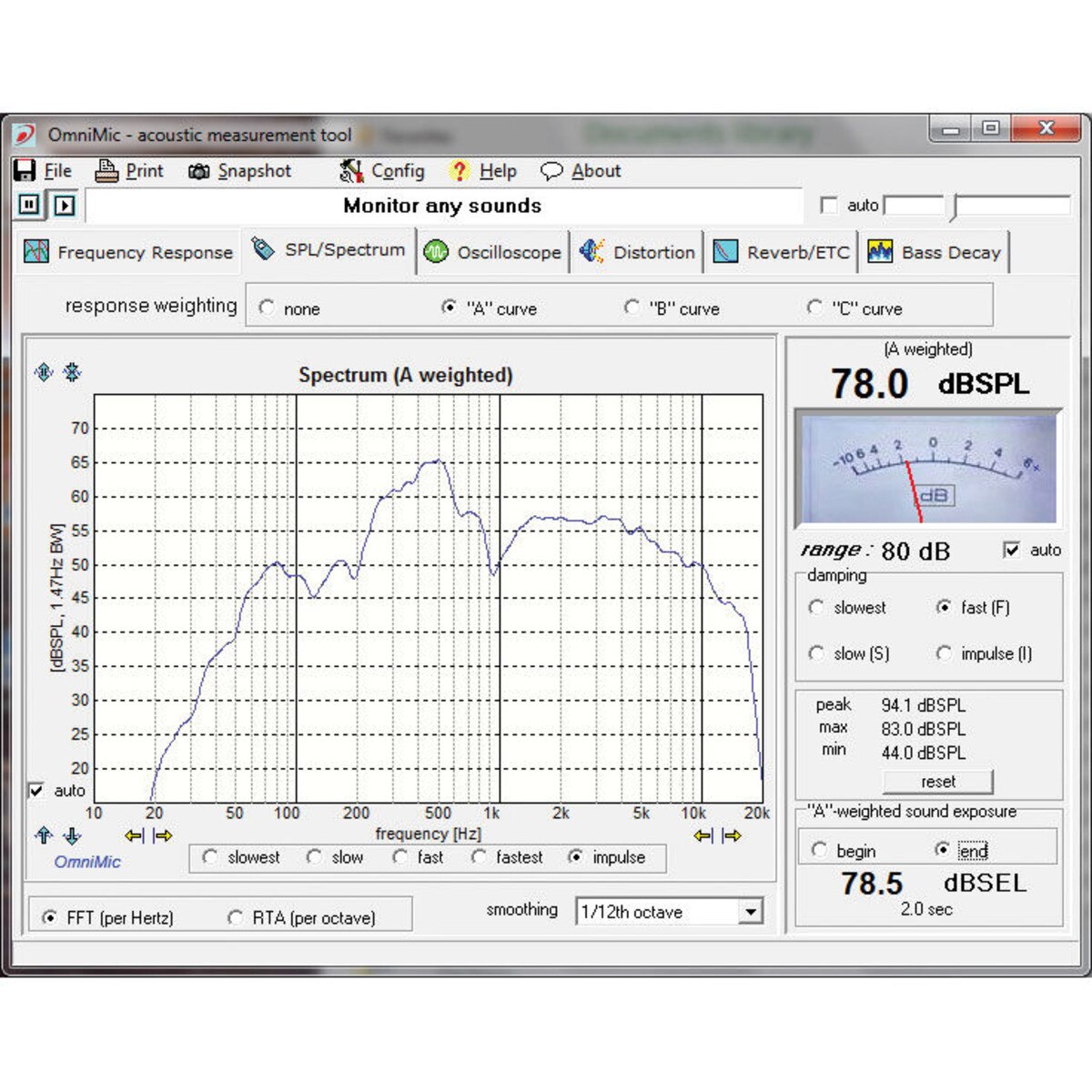
Task: Click the yellow right arrow near 20k Hz
Action: coord(732,835)
